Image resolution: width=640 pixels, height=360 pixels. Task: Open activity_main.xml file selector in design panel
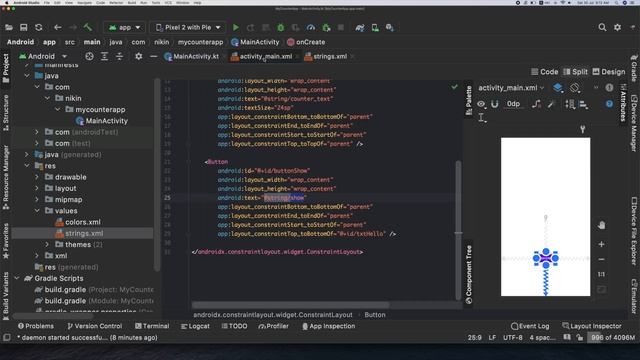pos(511,88)
